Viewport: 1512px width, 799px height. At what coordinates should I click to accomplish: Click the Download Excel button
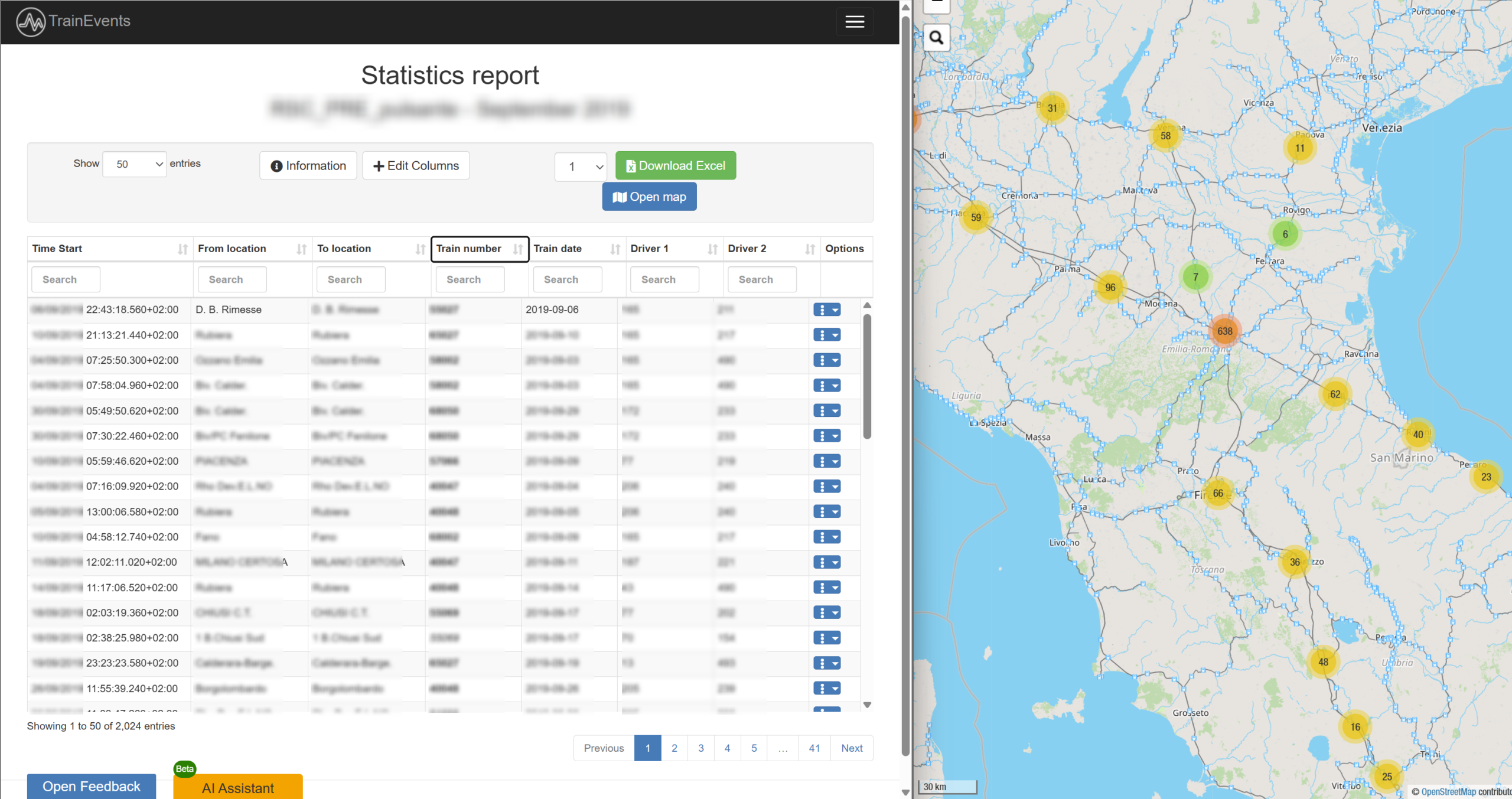point(675,165)
